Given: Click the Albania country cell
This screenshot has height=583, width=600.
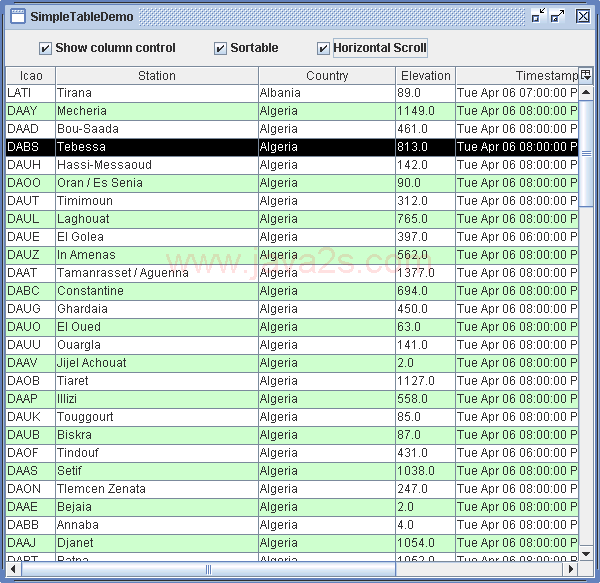Looking at the screenshot, I should (x=327, y=93).
